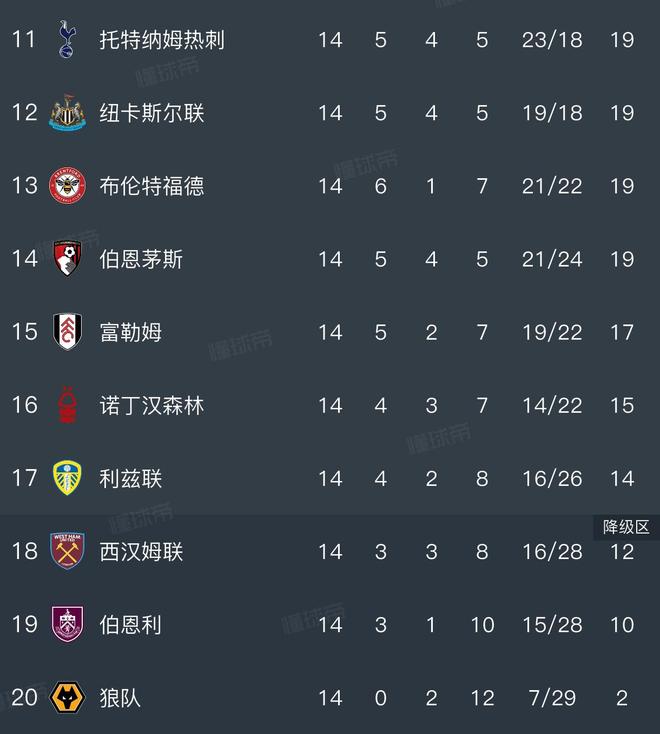
Task: Select the Wolves wolf-head logo
Action: pyautogui.click(x=68, y=697)
